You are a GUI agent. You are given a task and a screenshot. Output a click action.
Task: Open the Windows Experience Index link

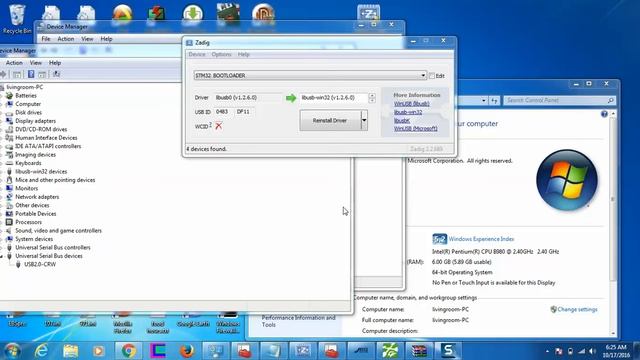click(481, 239)
